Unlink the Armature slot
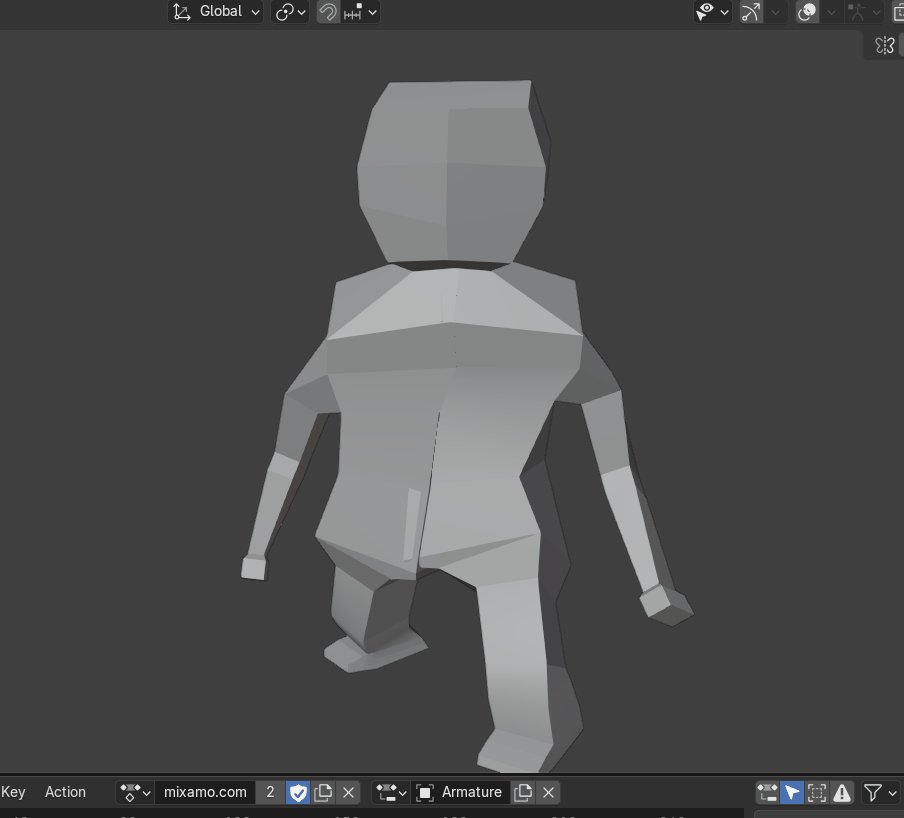Screen dimensions: 904x818 click(548, 792)
